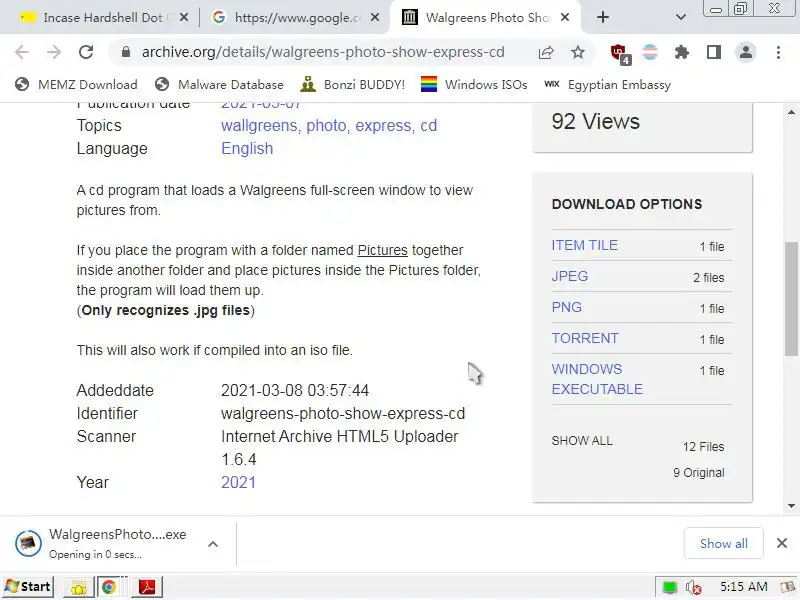Close the Walgreens Photo Show tab

tap(565, 17)
